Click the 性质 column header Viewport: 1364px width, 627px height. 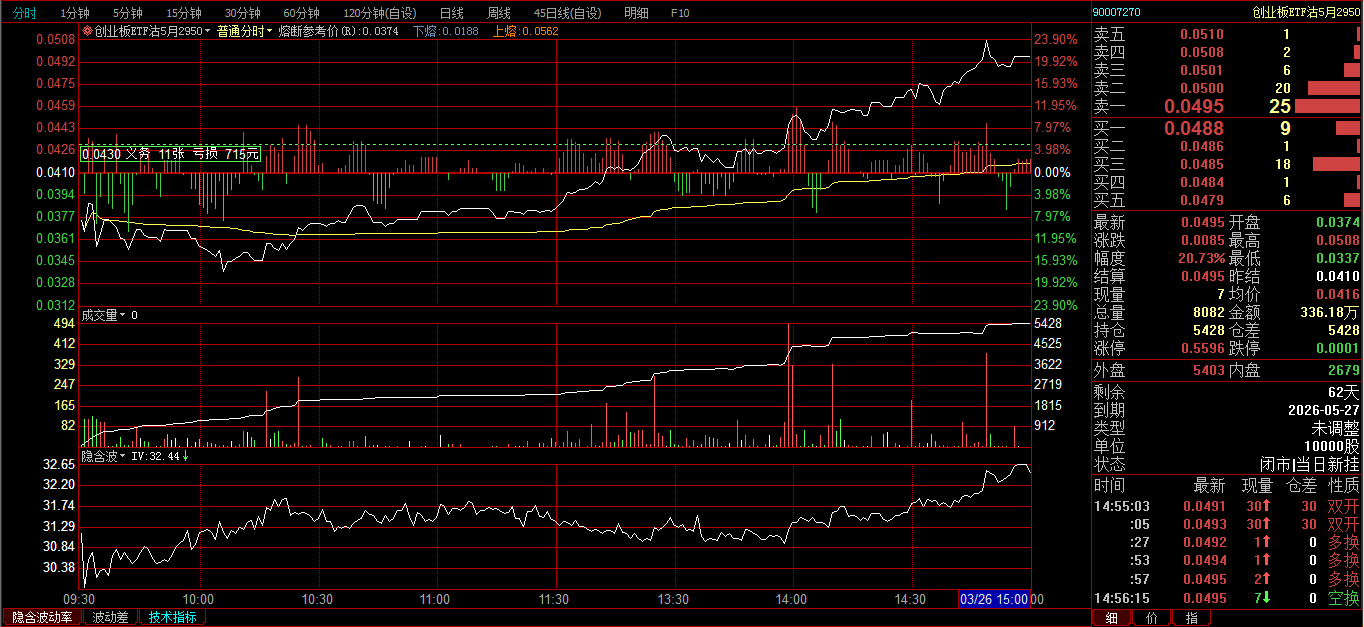pyautogui.click(x=1344, y=486)
